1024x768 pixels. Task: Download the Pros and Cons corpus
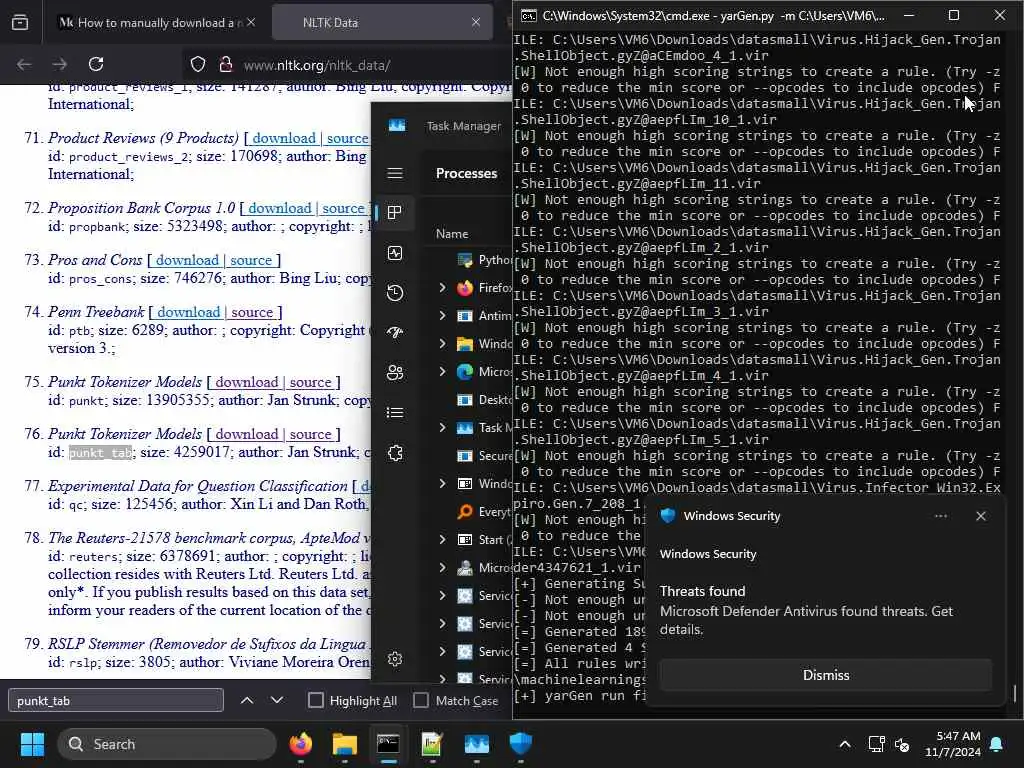pos(187,260)
